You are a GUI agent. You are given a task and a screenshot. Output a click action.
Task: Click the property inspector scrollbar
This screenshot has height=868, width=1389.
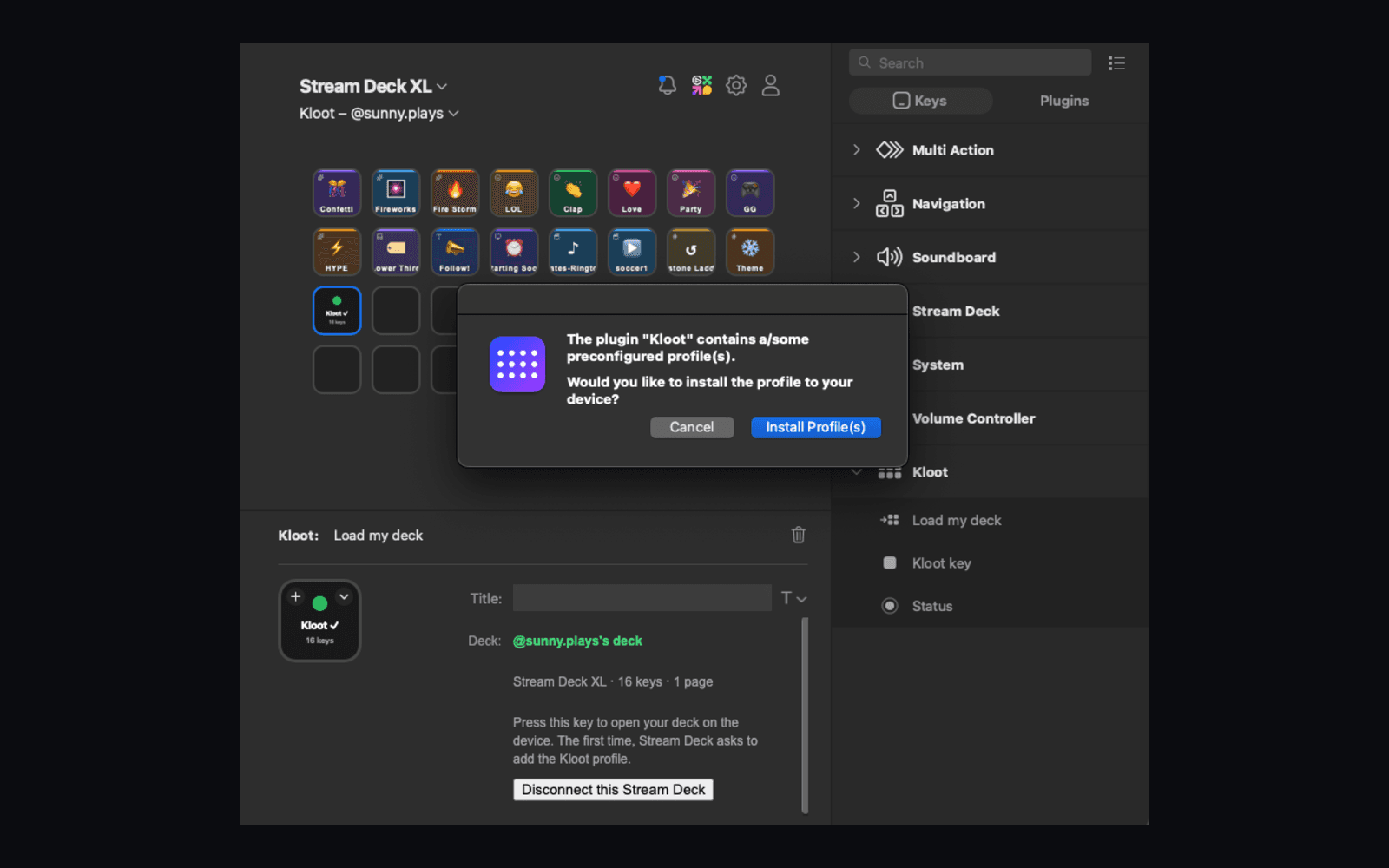pos(805,714)
